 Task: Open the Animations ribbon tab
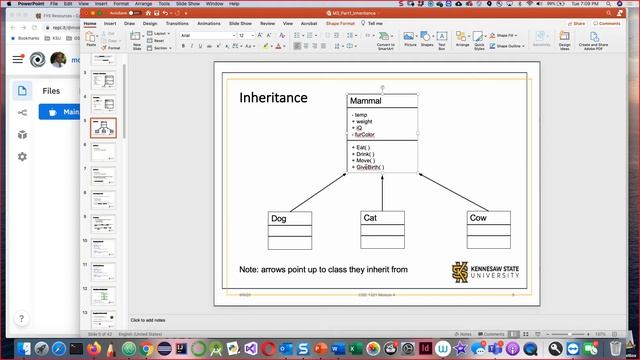[x=209, y=24]
